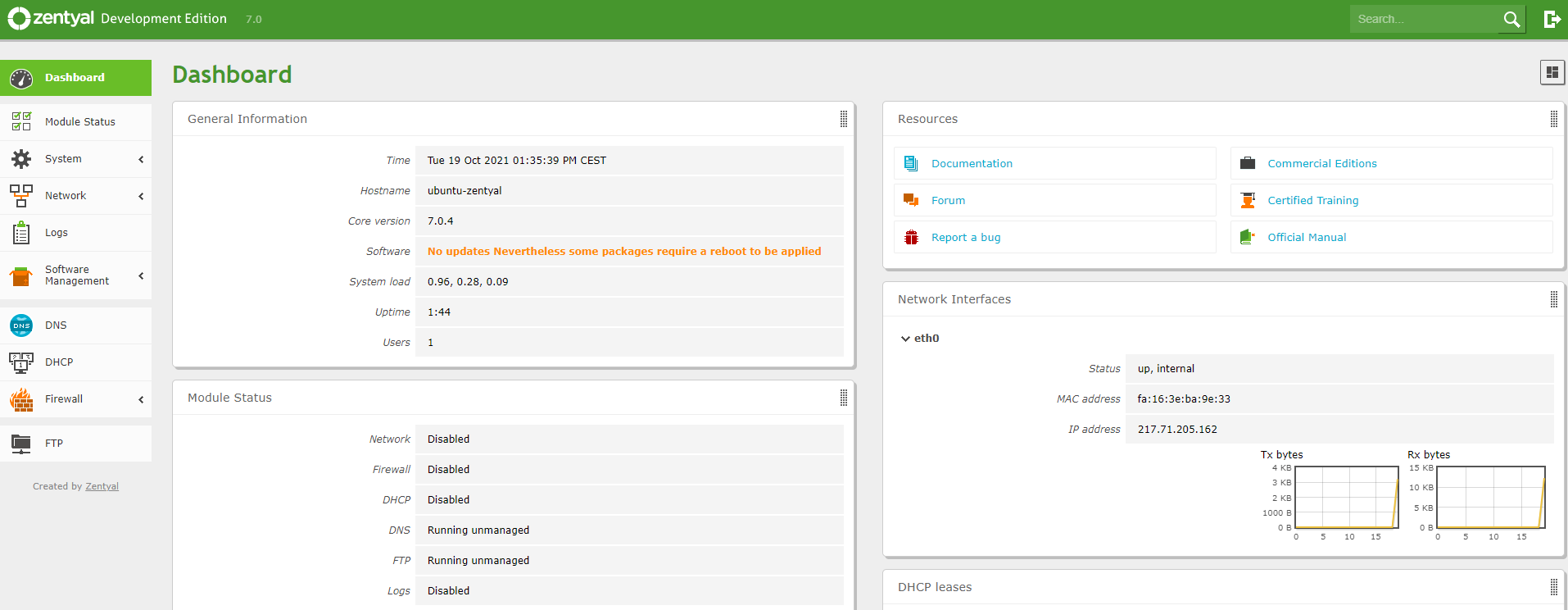Click the DNS globe icon

click(21, 325)
